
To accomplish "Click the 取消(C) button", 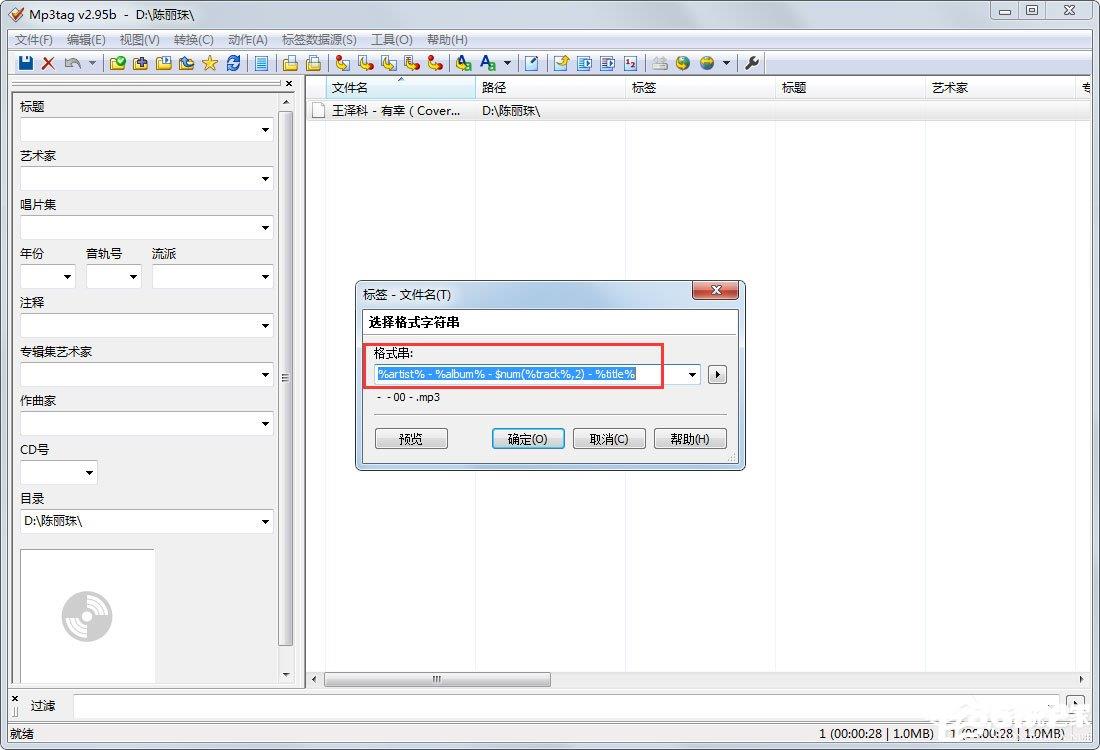I will click(x=609, y=439).
